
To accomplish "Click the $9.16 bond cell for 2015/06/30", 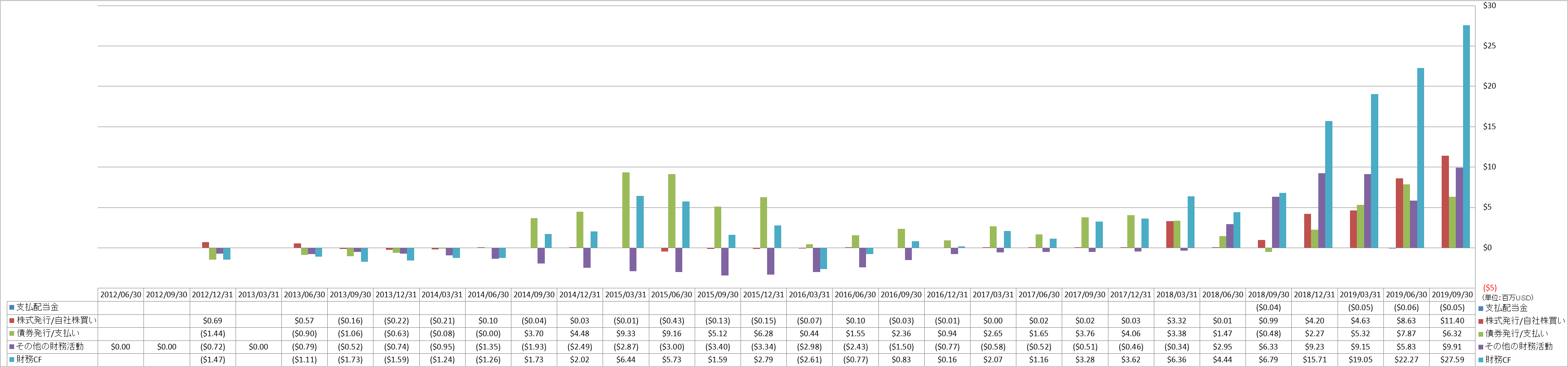I will click(672, 334).
